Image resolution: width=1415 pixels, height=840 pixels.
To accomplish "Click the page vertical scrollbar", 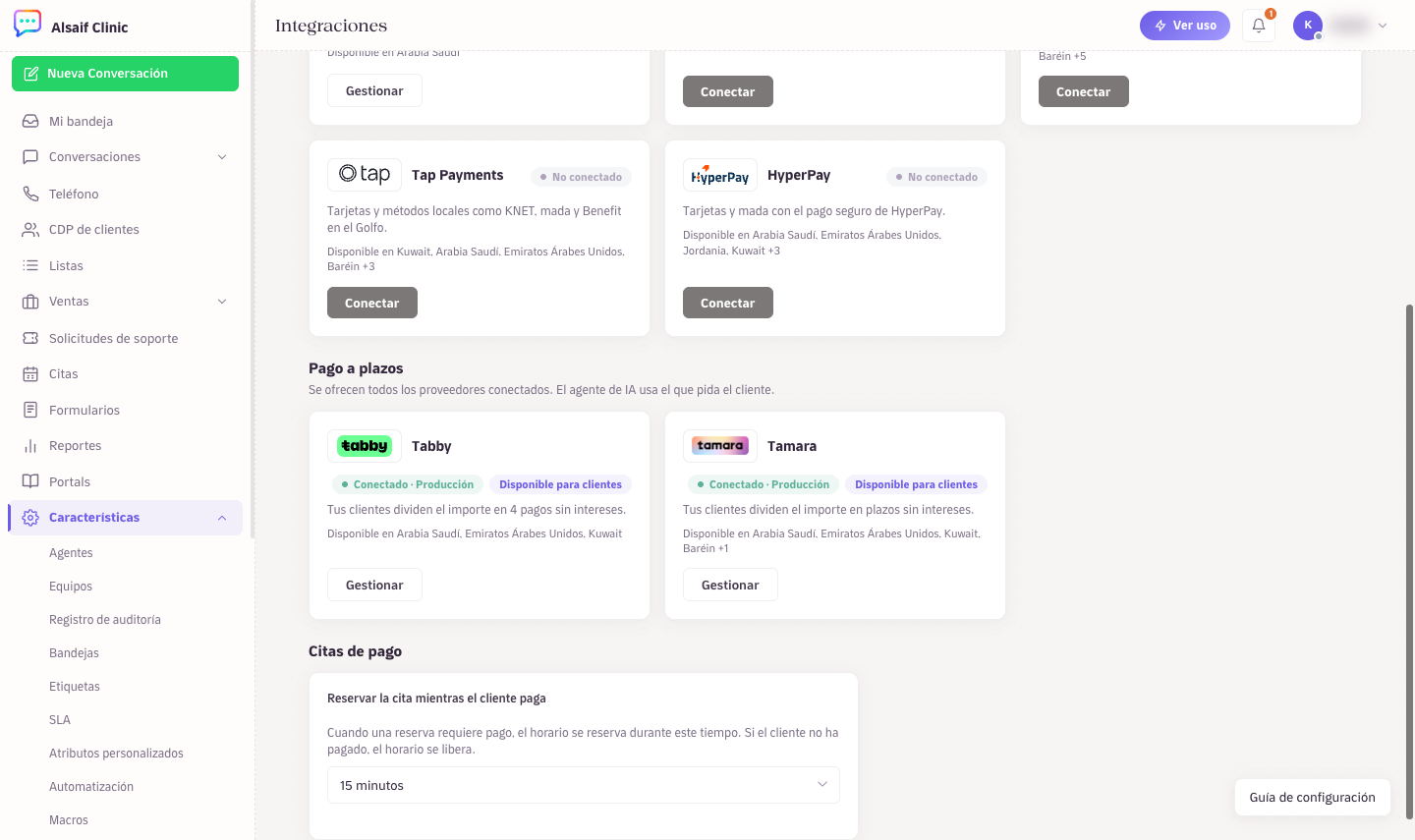I will [1409, 560].
